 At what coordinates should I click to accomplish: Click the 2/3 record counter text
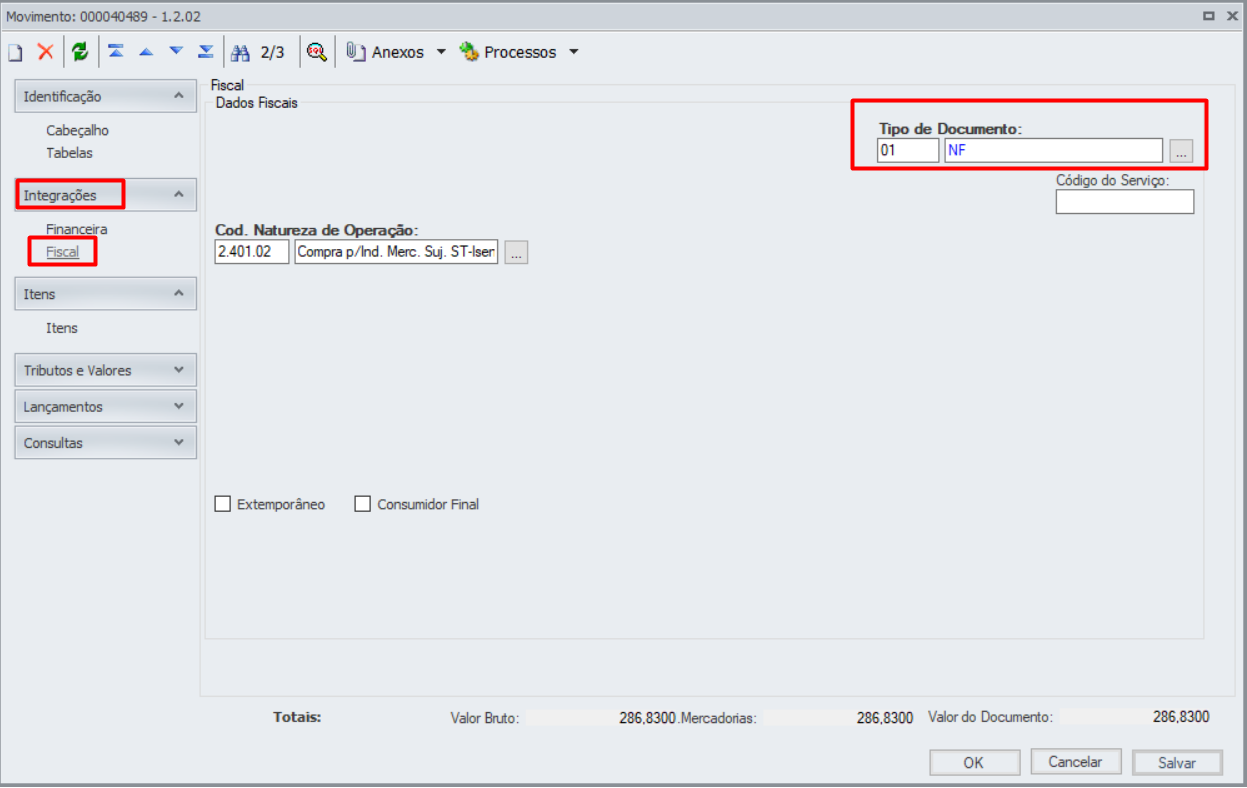point(273,52)
